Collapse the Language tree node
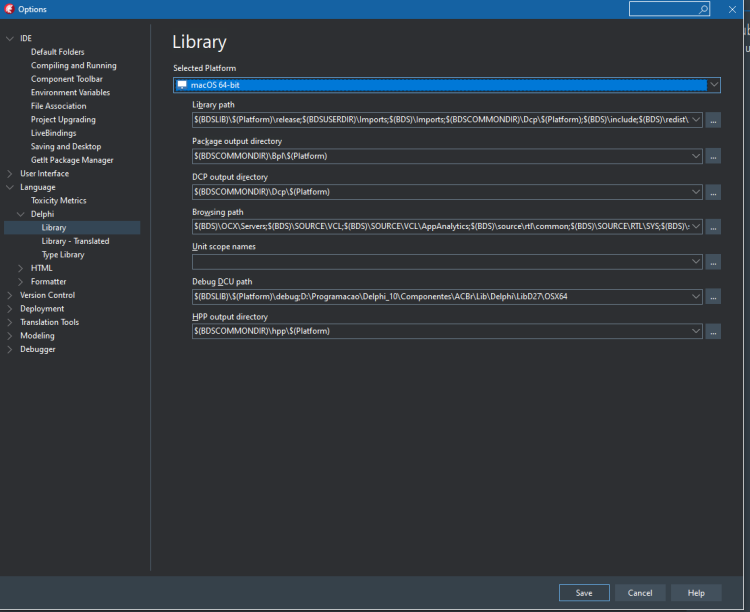Image resolution: width=750 pixels, height=612 pixels. point(10,187)
